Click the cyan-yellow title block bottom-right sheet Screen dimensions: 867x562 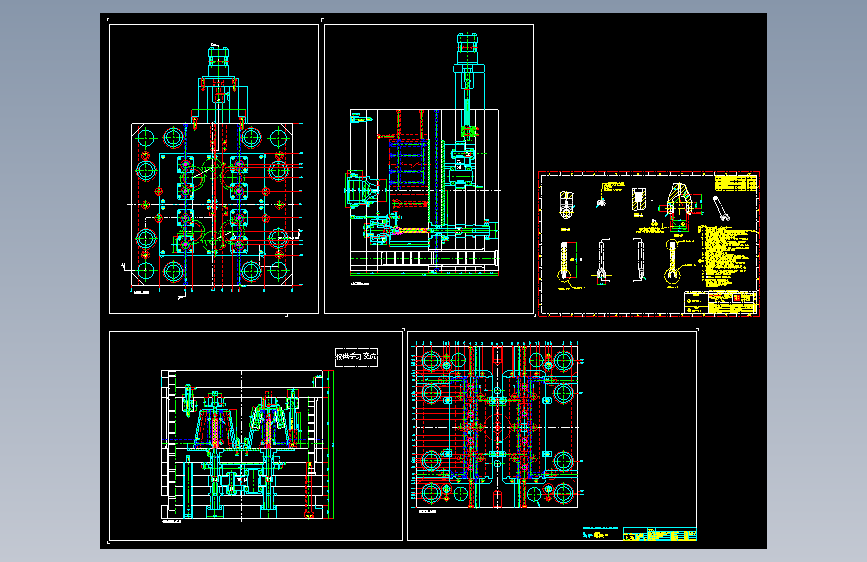click(660, 534)
